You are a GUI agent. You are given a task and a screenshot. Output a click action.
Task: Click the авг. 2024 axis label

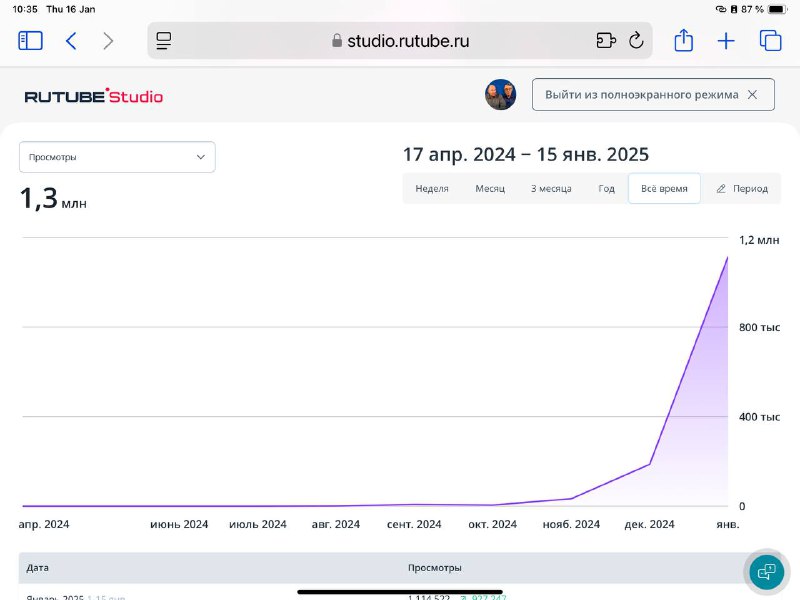(x=336, y=524)
